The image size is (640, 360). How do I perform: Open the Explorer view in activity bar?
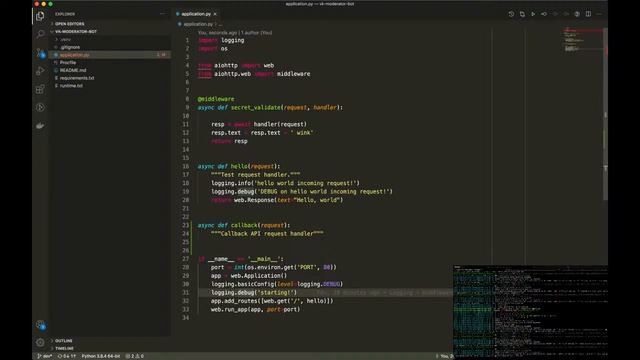[x=40, y=16]
